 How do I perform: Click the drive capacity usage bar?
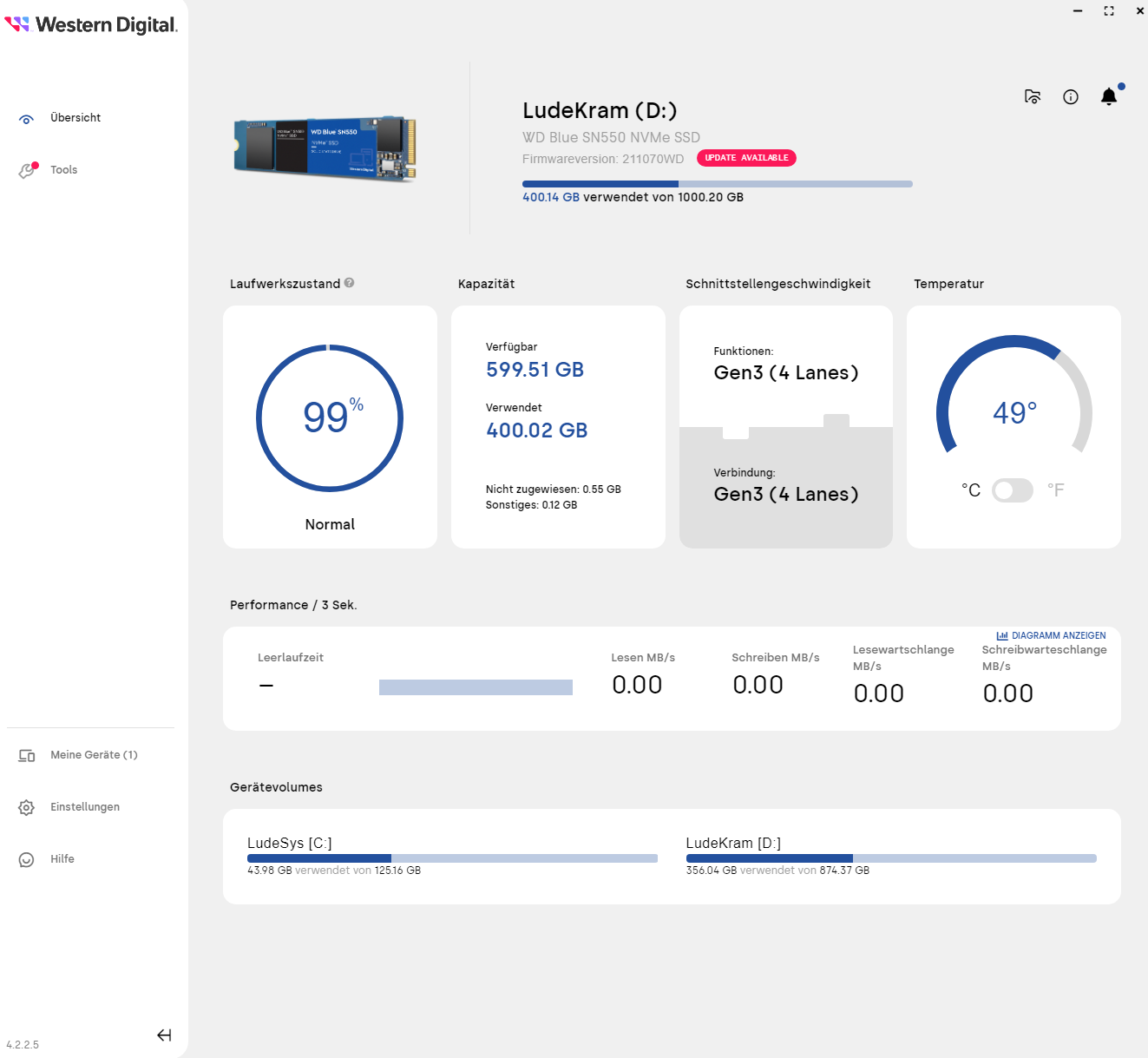tap(718, 184)
